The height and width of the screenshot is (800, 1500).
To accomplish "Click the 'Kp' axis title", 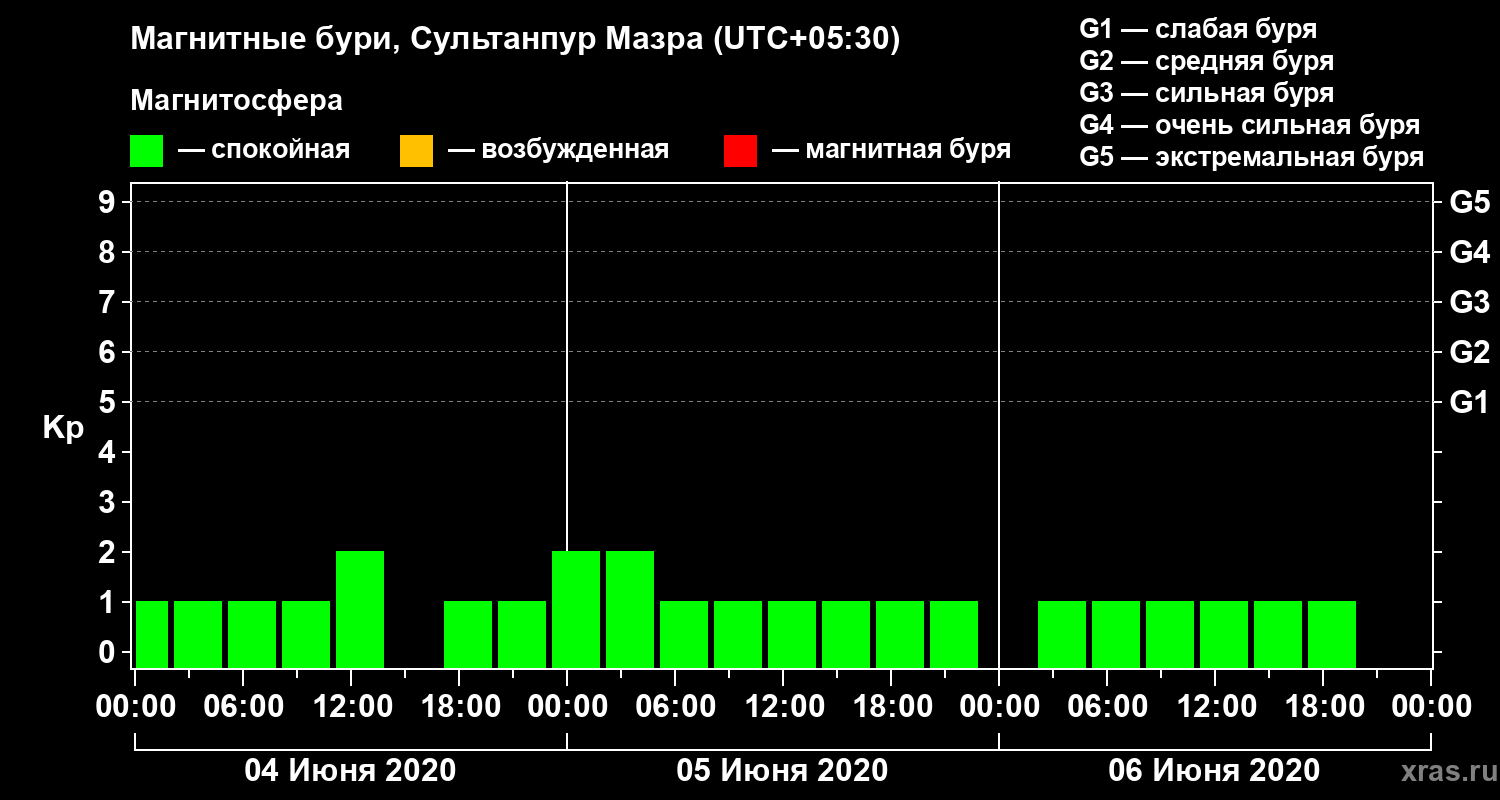I will click(63, 427).
